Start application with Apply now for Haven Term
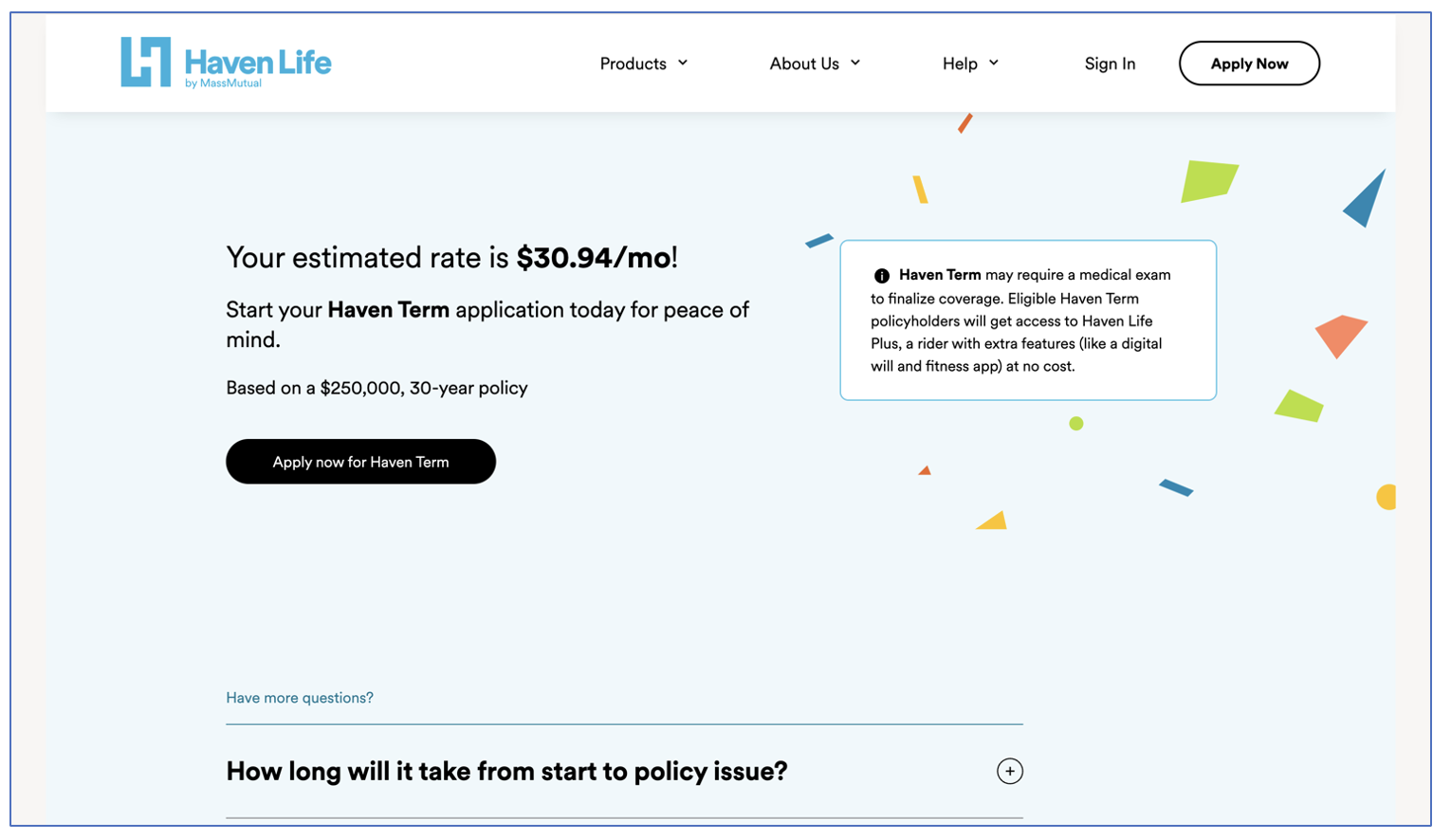 click(x=360, y=462)
